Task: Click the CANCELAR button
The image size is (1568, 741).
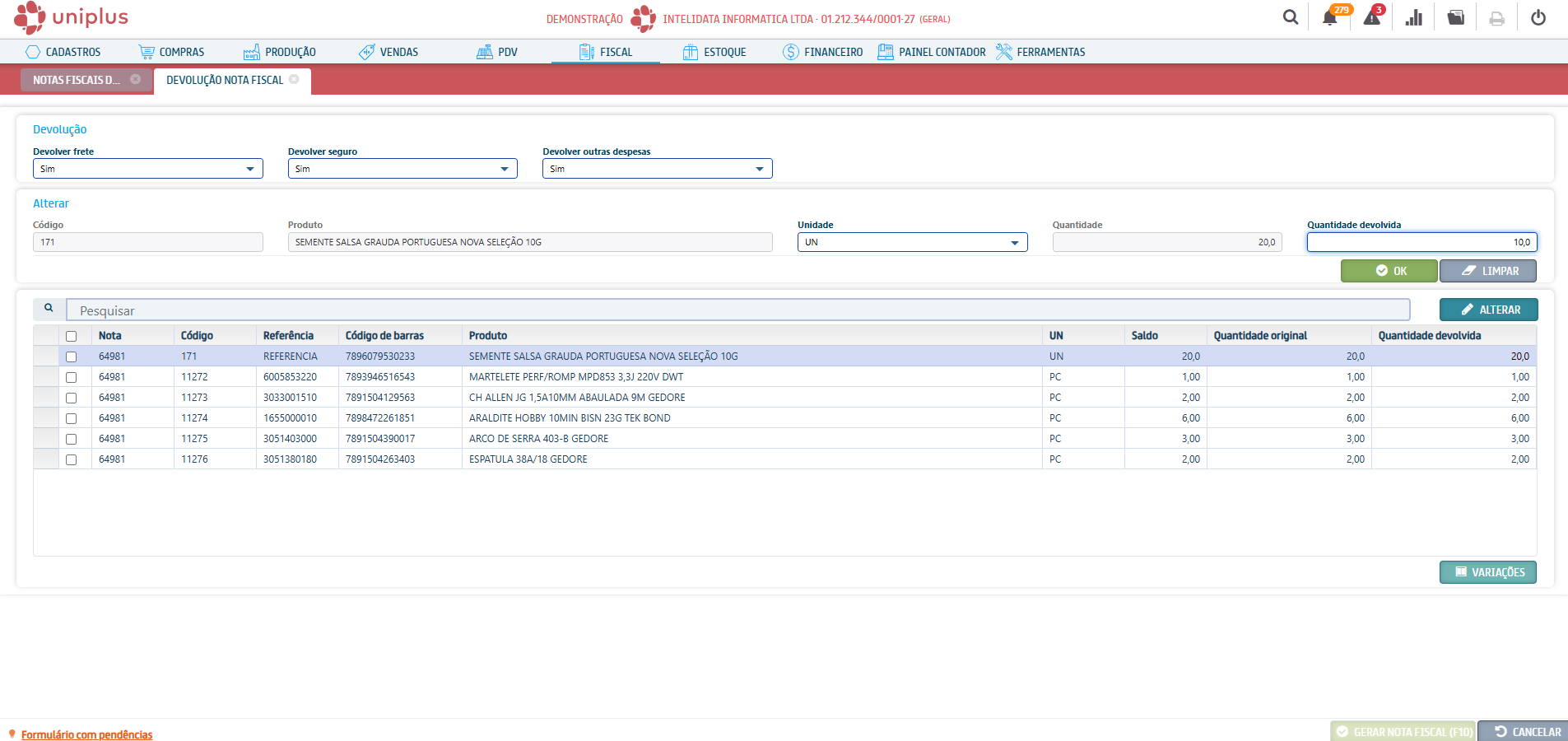Action: (1524, 731)
